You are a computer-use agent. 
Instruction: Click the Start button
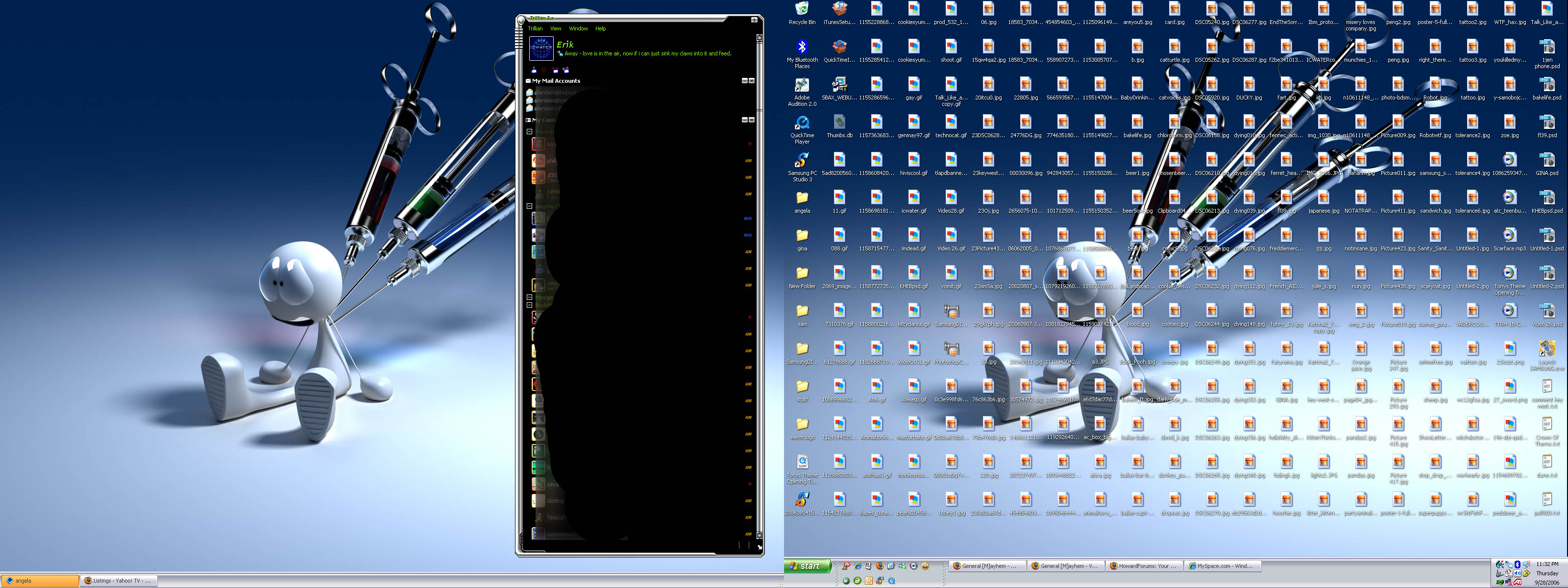click(x=807, y=566)
